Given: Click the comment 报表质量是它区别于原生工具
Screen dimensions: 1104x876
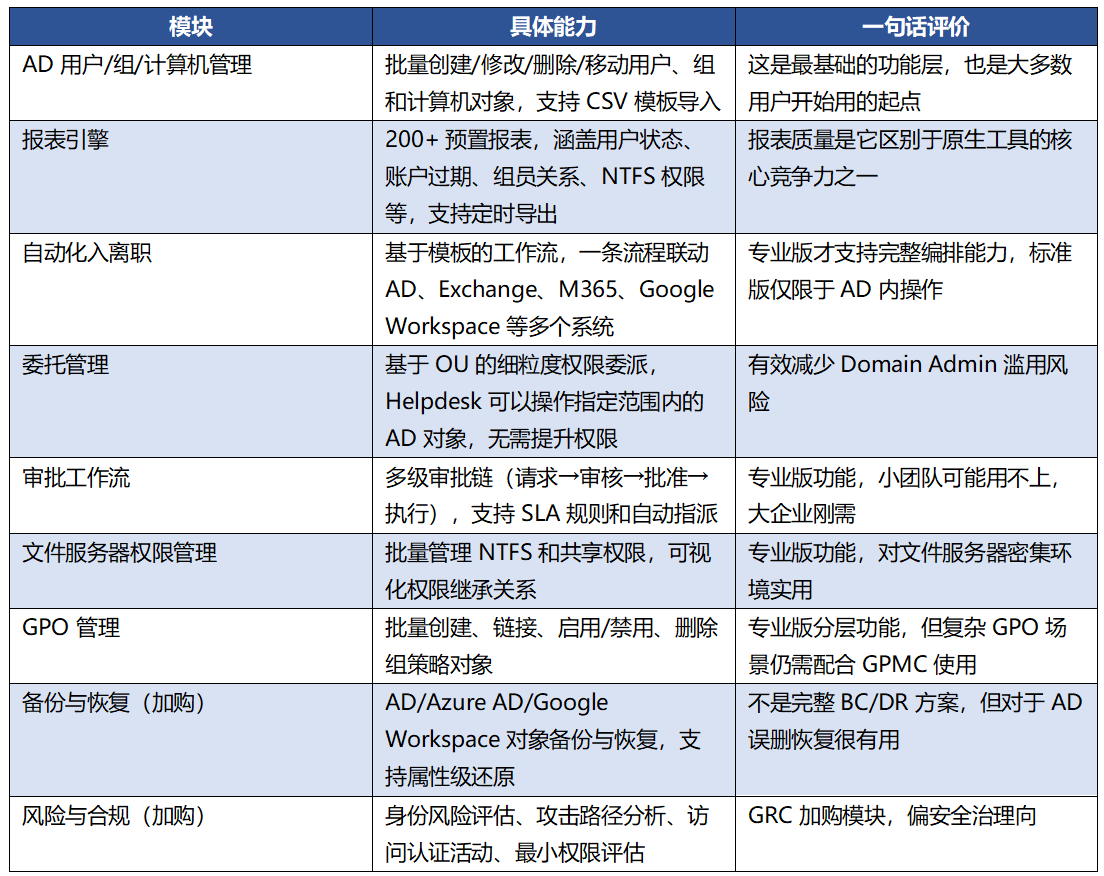Looking at the screenshot, I should pyautogui.click(x=916, y=177).
